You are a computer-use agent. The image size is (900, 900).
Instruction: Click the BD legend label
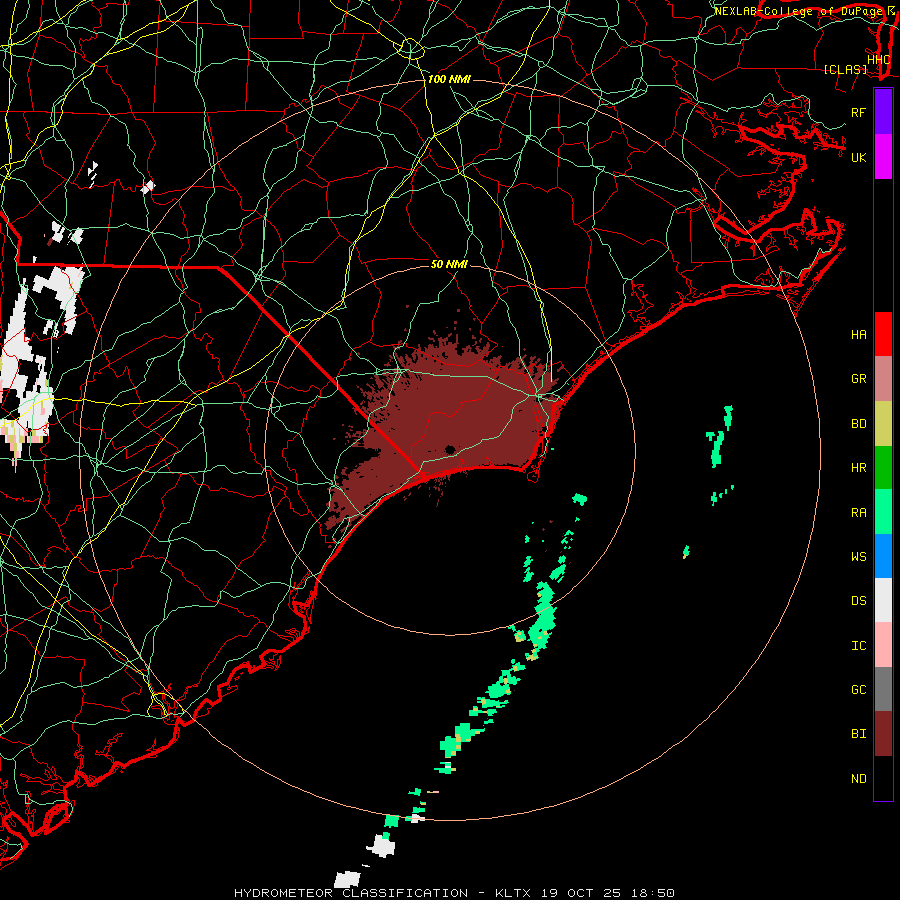[858, 424]
